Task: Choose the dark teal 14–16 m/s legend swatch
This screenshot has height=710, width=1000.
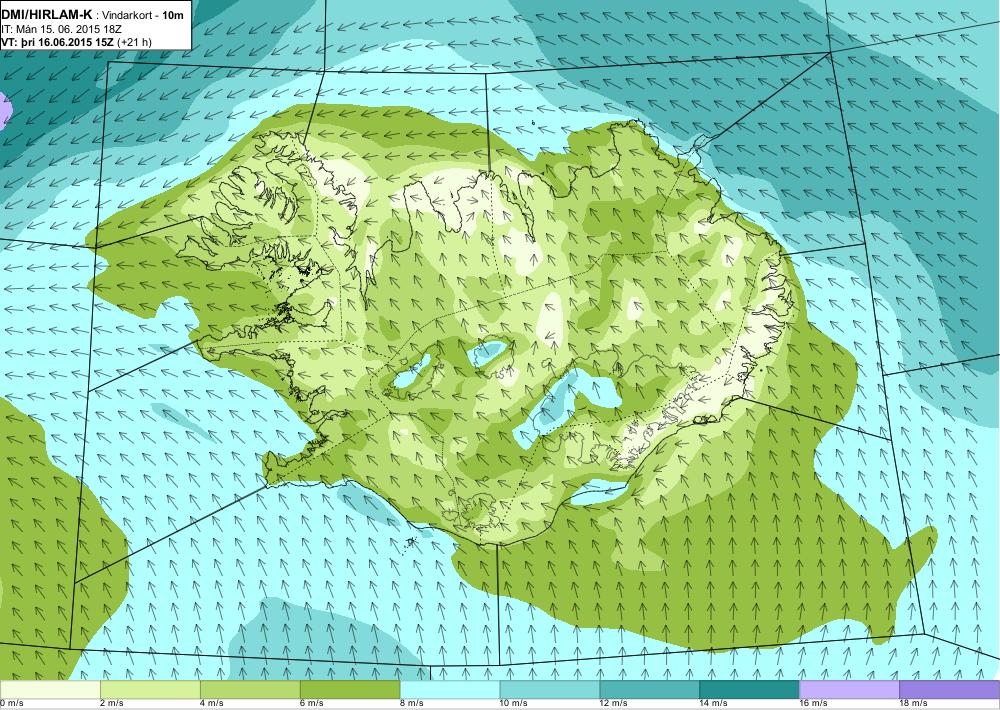Action: click(749, 690)
